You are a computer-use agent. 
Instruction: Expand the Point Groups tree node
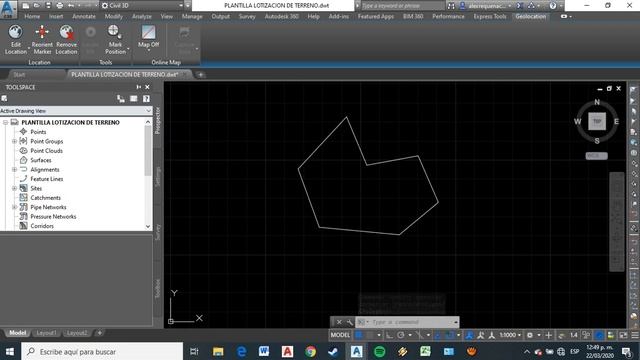tap(14, 141)
